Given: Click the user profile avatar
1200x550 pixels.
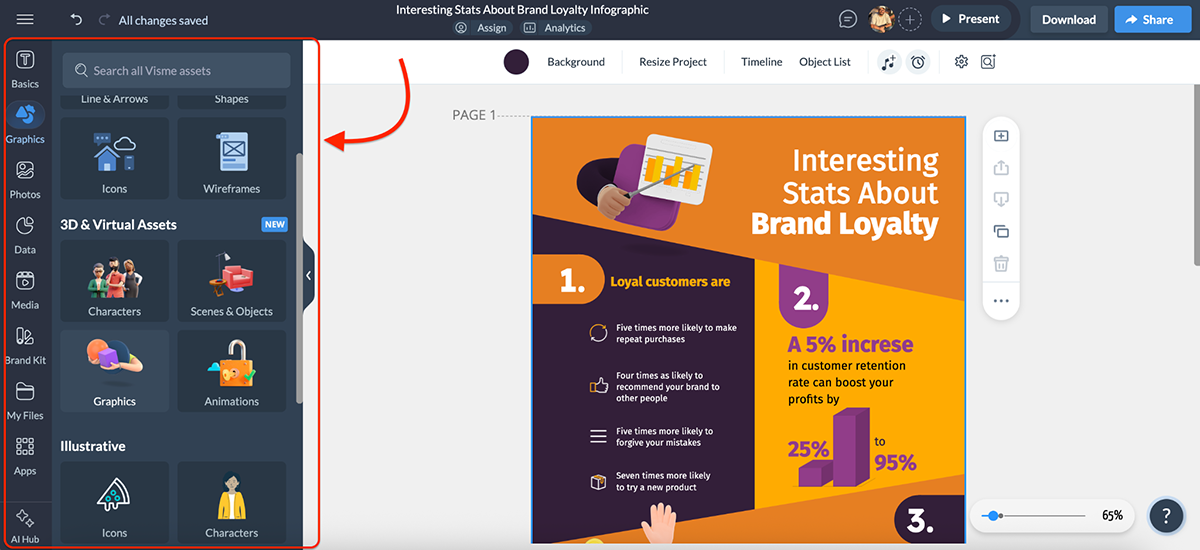Looking at the screenshot, I should pyautogui.click(x=881, y=19).
